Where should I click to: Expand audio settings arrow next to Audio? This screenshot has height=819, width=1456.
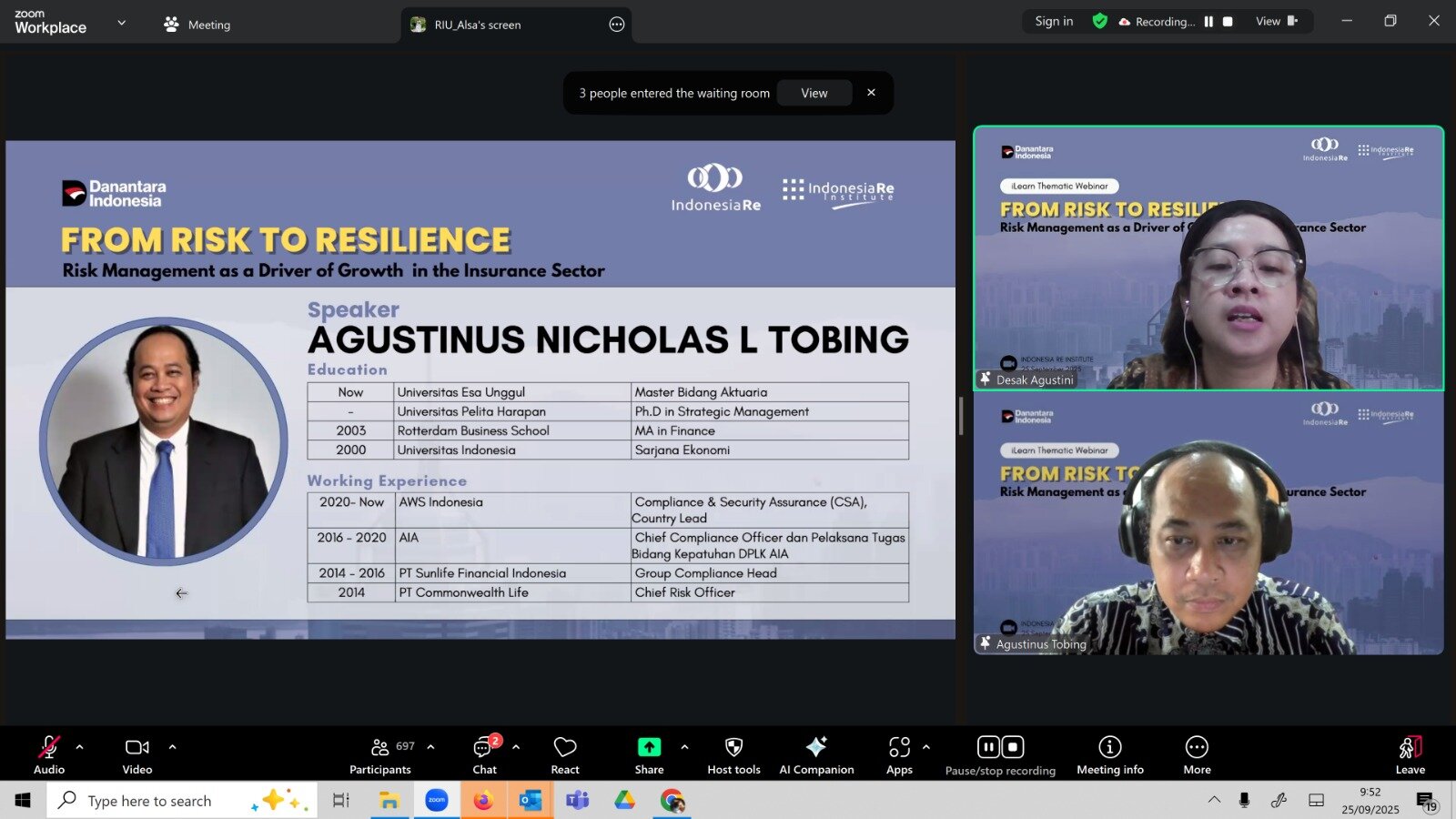tap(80, 747)
